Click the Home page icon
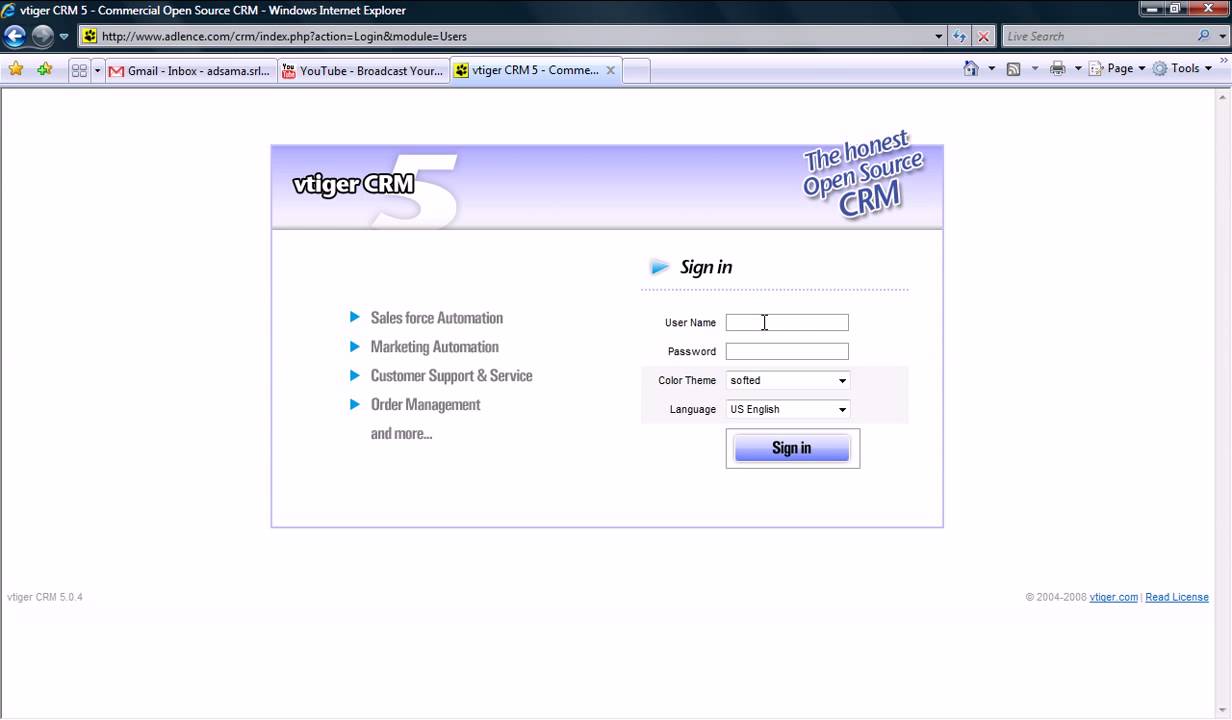Screen dimensions: 1232x720 970,69
